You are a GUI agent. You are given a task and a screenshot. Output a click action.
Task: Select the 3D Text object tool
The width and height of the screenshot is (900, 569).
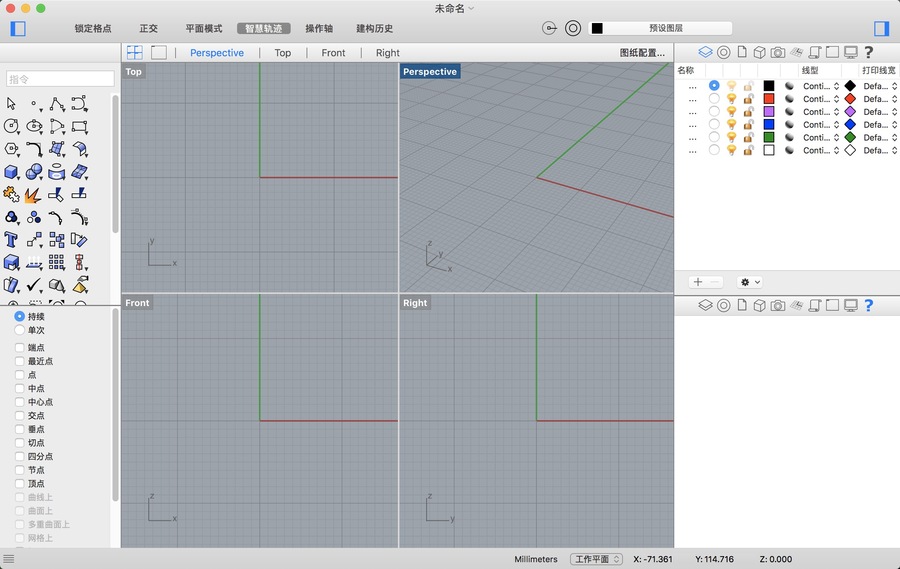point(11,239)
